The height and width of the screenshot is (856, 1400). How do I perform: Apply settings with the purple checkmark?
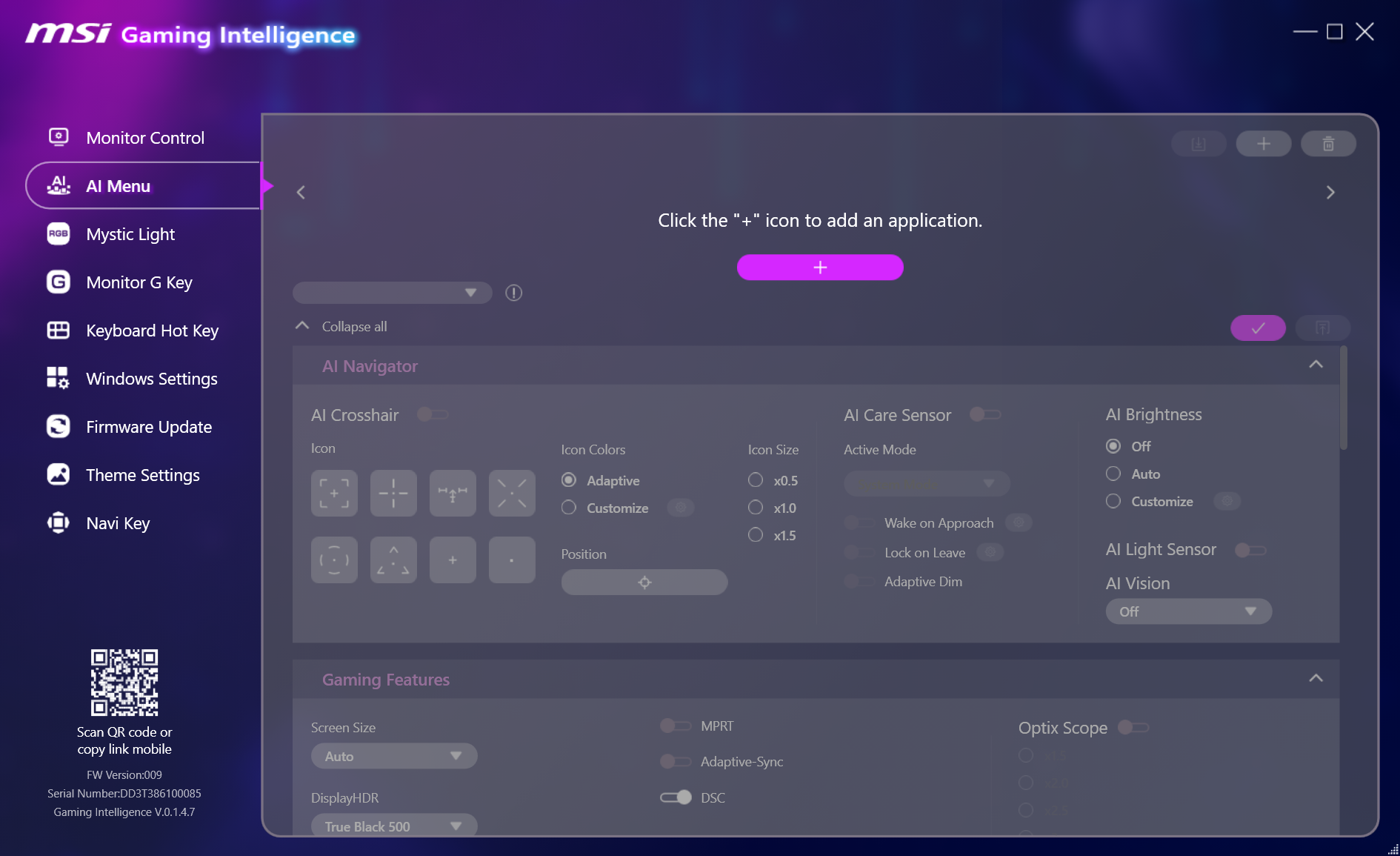click(x=1259, y=328)
